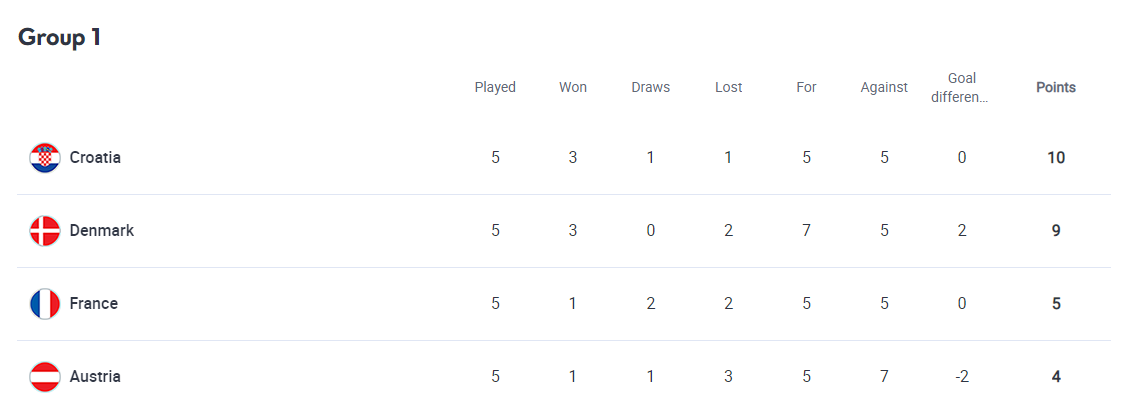Click the Won column header

(x=573, y=88)
